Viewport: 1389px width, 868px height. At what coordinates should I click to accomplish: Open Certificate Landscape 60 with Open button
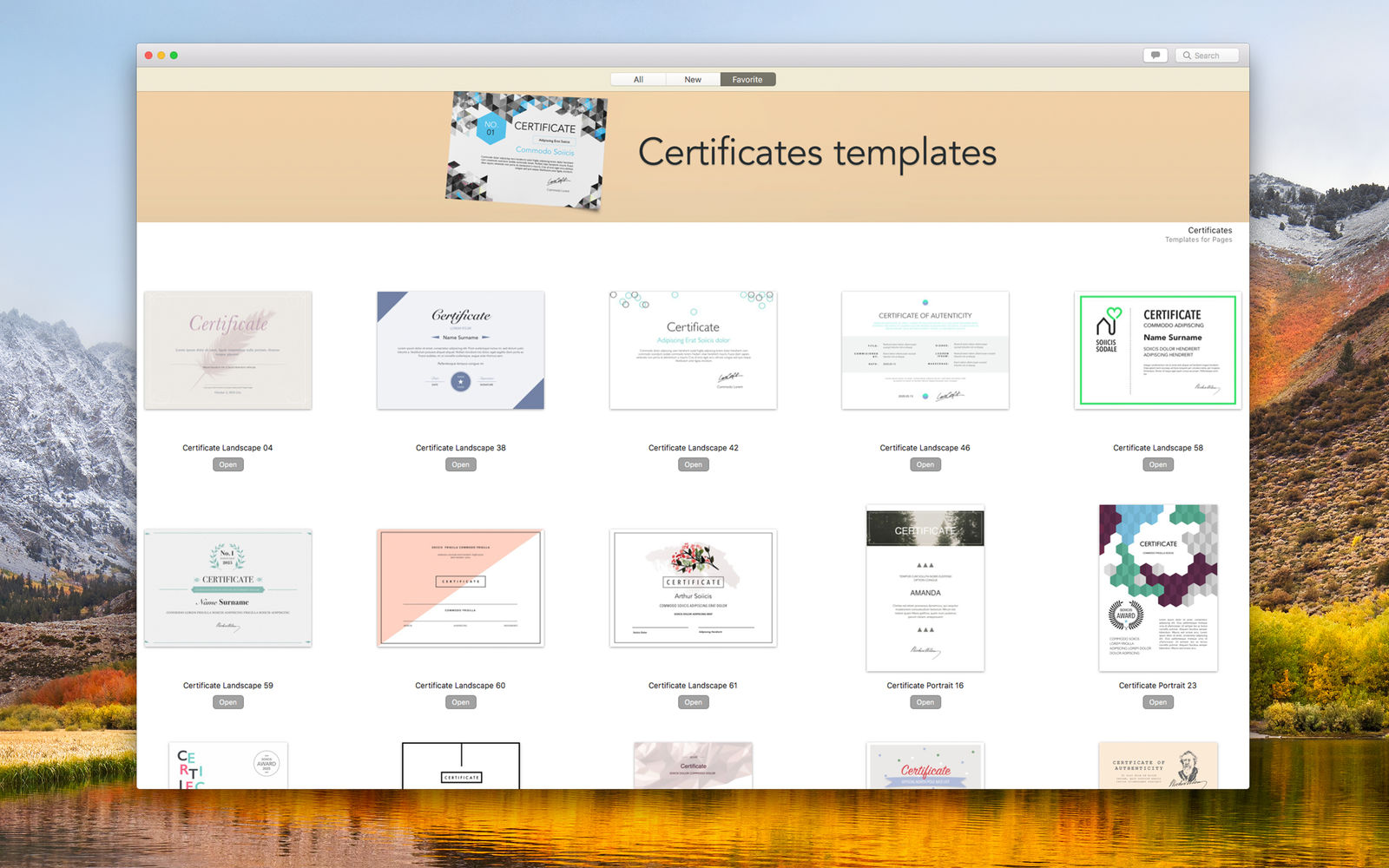click(x=460, y=702)
